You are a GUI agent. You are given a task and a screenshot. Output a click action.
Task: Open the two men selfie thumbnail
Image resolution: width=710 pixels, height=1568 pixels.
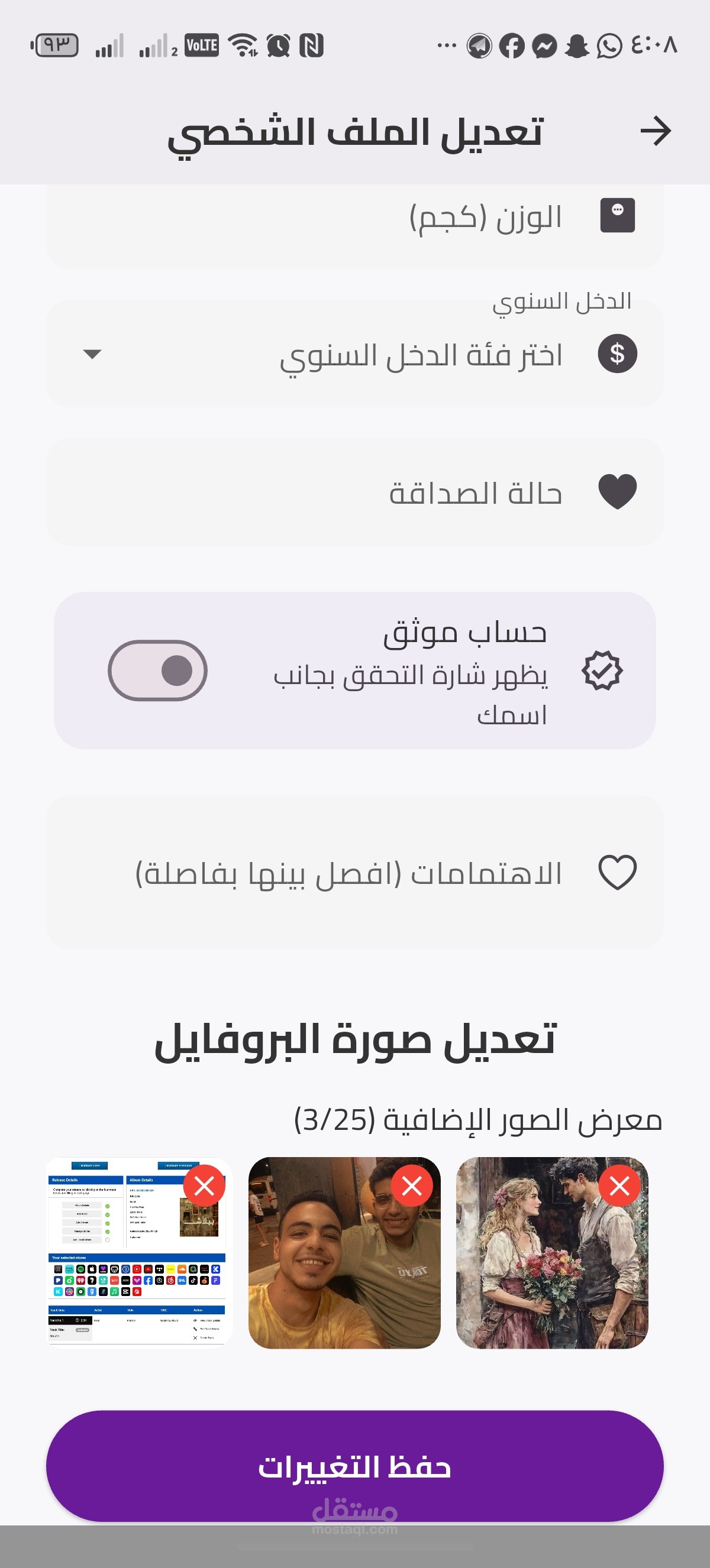(x=344, y=1253)
